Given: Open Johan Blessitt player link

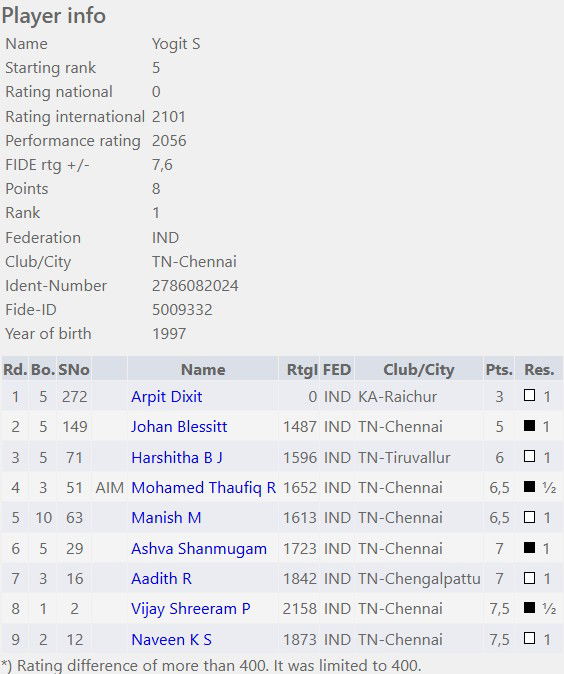Looking at the screenshot, I should (179, 426).
